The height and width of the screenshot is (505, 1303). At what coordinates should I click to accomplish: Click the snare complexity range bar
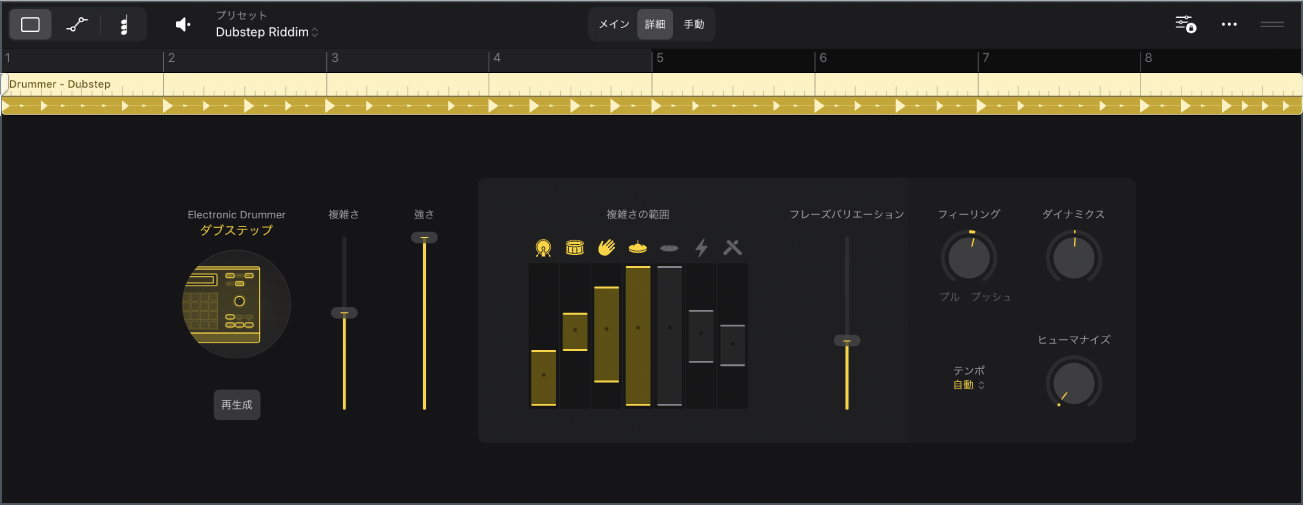click(x=575, y=331)
